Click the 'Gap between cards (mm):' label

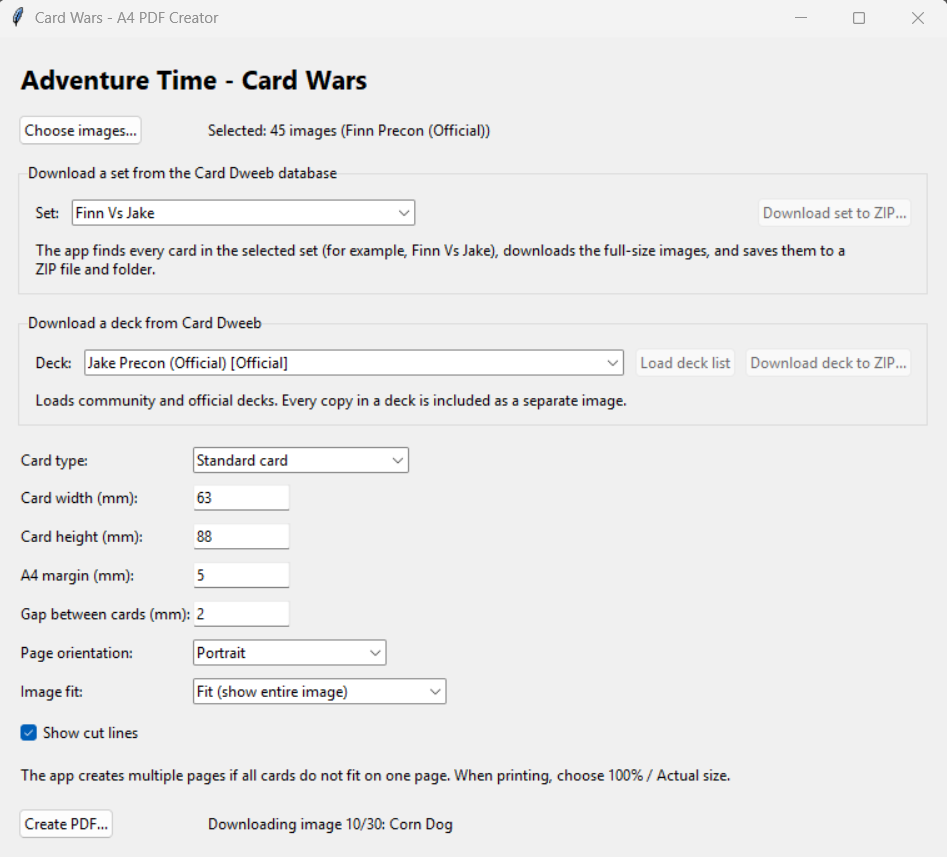pyautogui.click(x=105, y=614)
